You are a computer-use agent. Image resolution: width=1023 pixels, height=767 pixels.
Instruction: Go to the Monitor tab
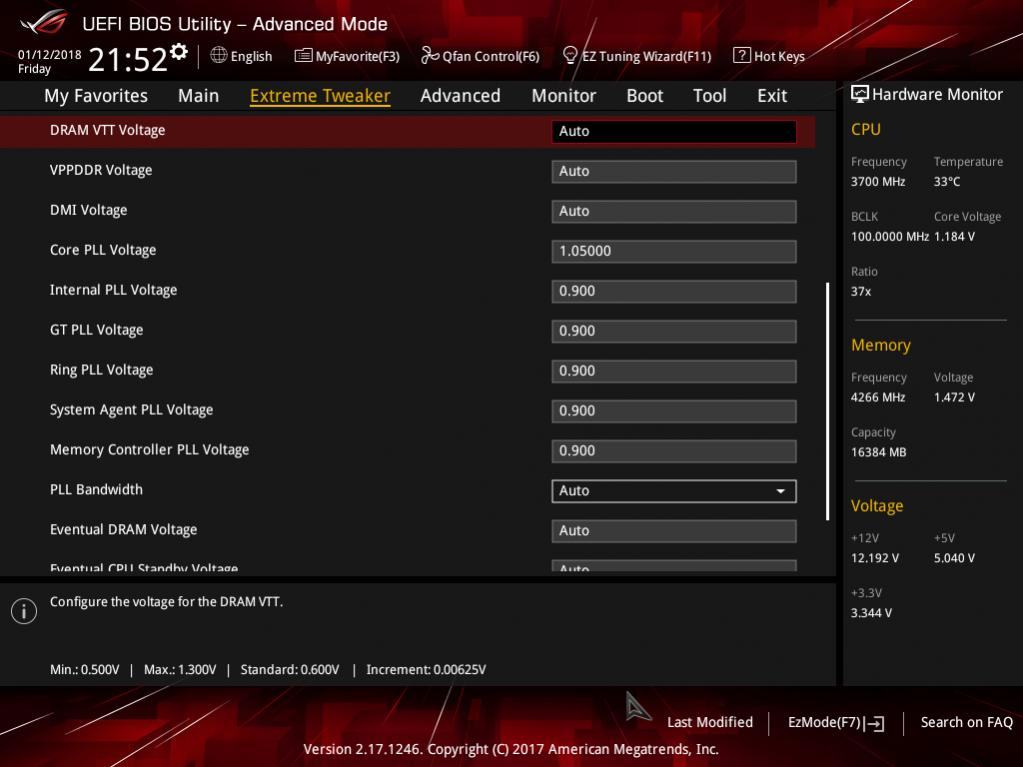pyautogui.click(x=564, y=96)
